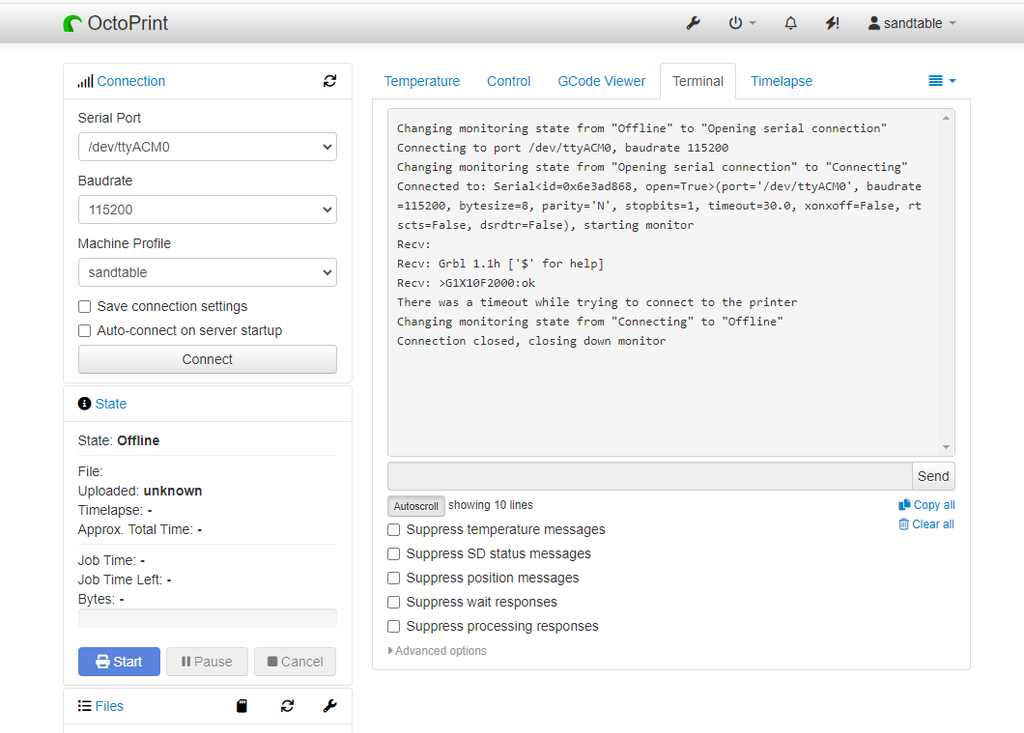The image size is (1024, 733).
Task: Open the Baudrate dropdown
Action: pos(208,210)
